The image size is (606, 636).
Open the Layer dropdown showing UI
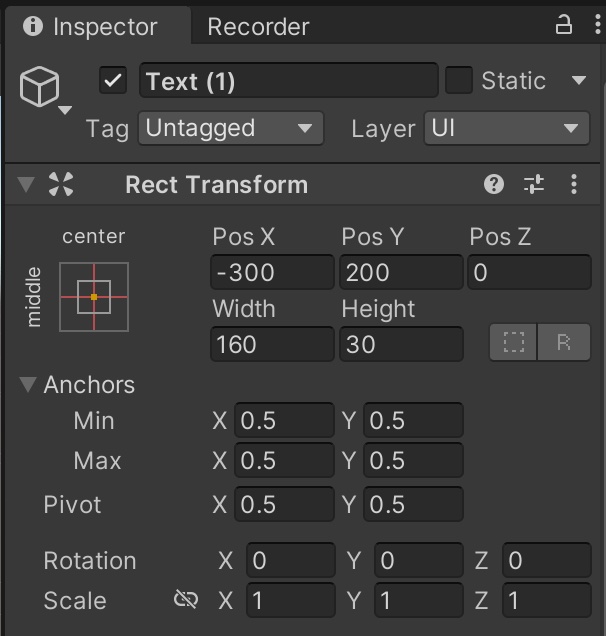[x=506, y=128]
